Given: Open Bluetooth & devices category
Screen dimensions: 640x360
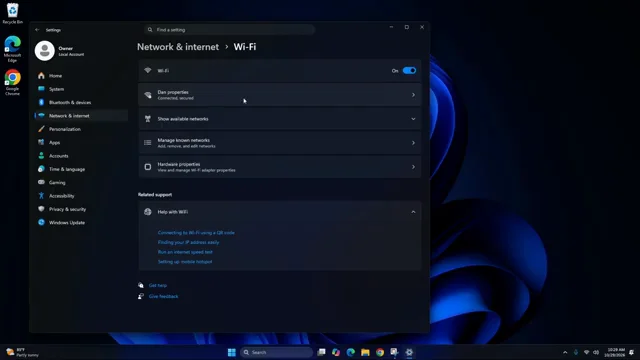Looking at the screenshot, I should 81,102.
